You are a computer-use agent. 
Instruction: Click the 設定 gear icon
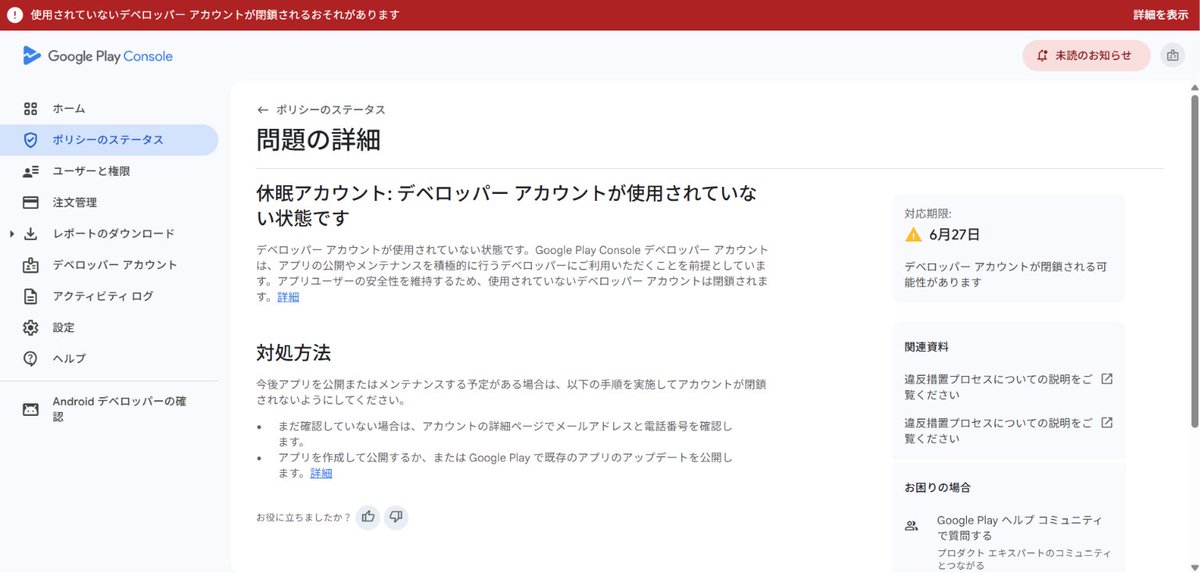click(x=31, y=327)
